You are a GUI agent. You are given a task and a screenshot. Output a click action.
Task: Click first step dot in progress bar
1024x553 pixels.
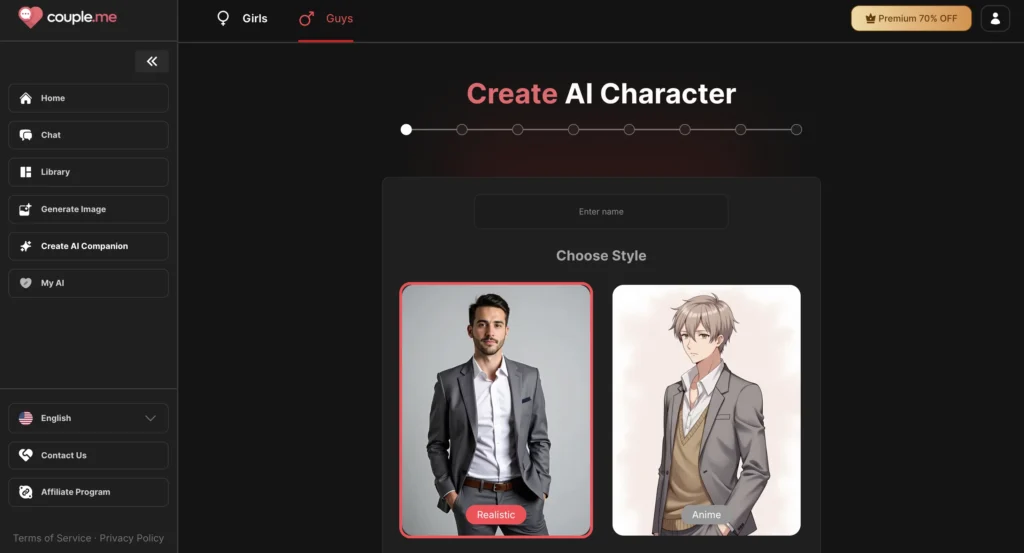tap(406, 129)
